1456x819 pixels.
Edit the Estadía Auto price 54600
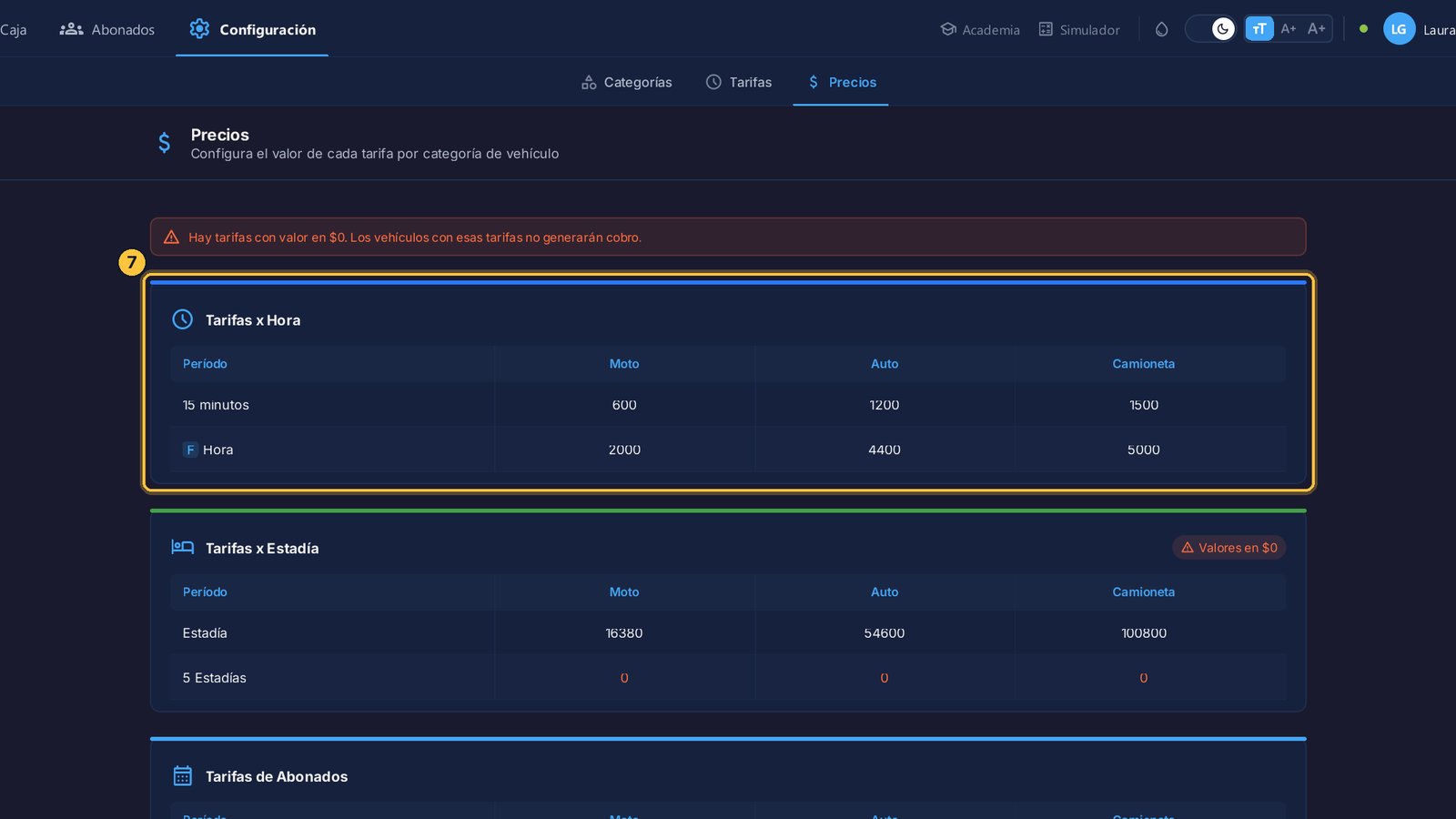[885, 633]
